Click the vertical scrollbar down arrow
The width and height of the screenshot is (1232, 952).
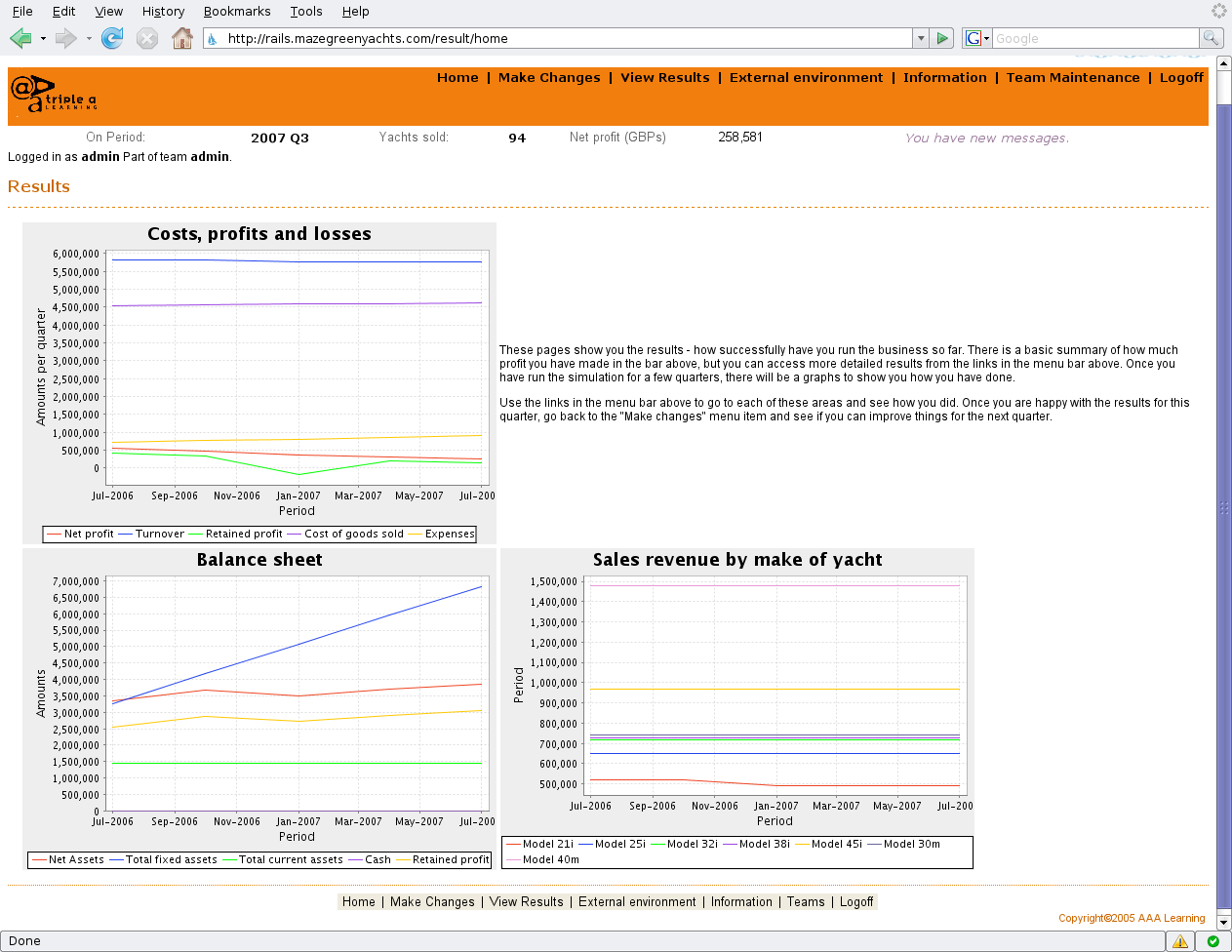coord(1224,923)
